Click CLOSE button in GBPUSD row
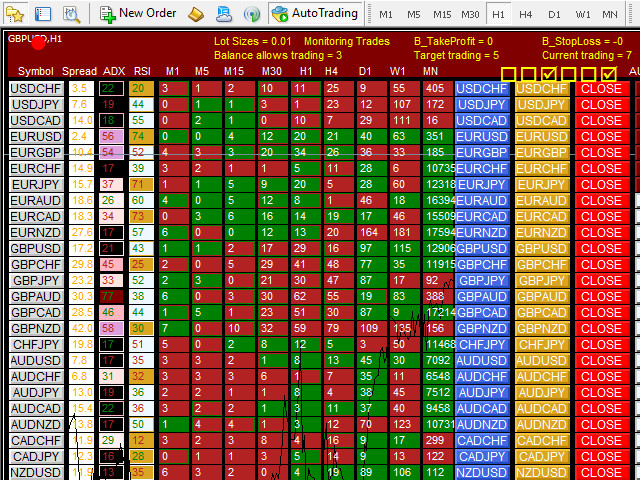The height and width of the screenshot is (480, 640). 602,249
